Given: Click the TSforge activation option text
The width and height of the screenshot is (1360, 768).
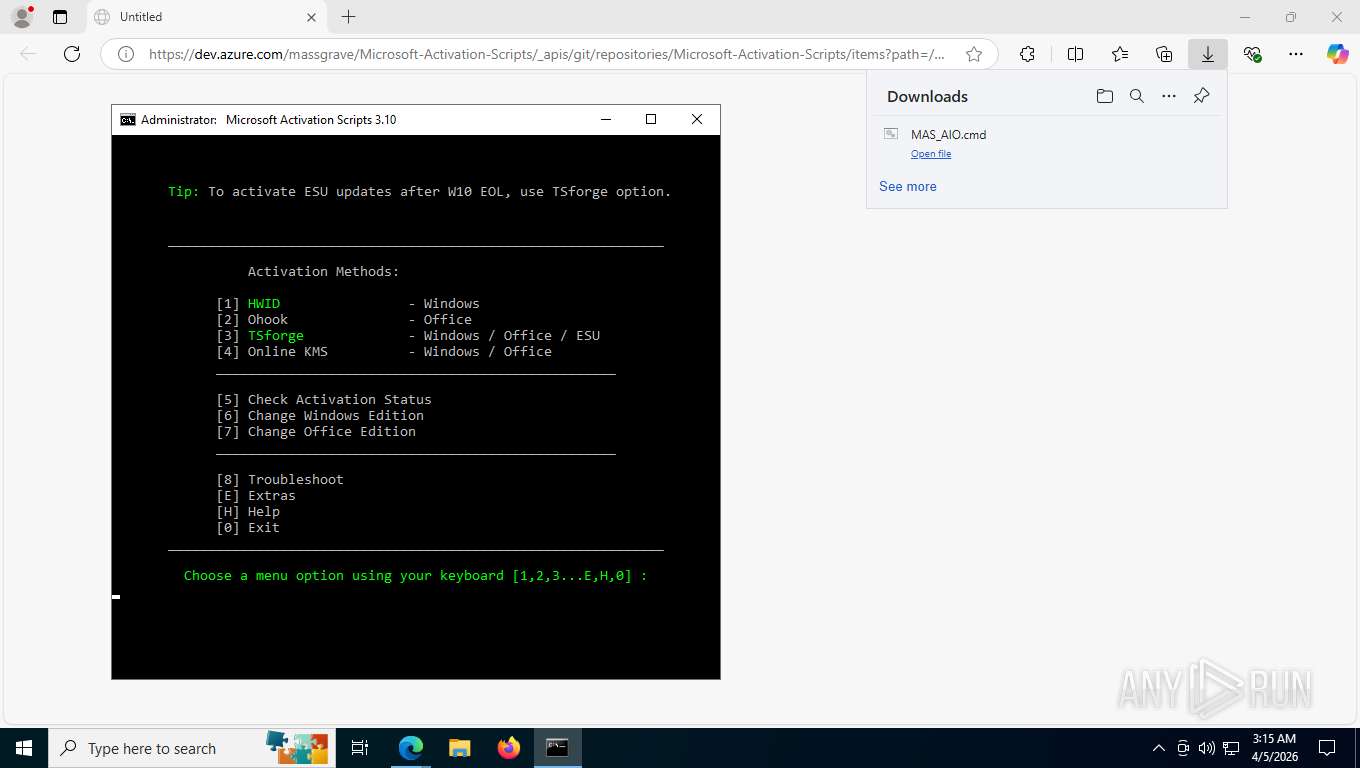Looking at the screenshot, I should point(276,336).
